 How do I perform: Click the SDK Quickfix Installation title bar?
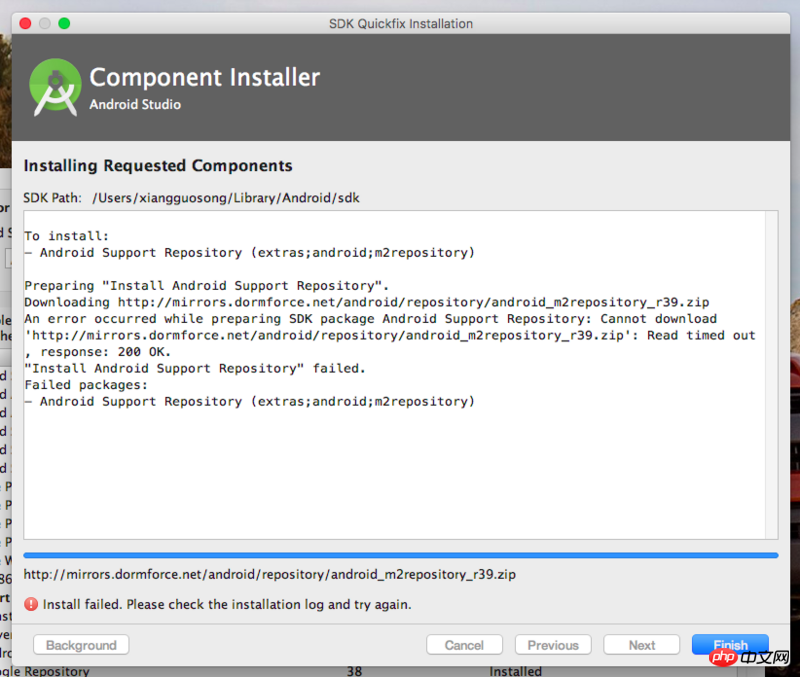400,23
